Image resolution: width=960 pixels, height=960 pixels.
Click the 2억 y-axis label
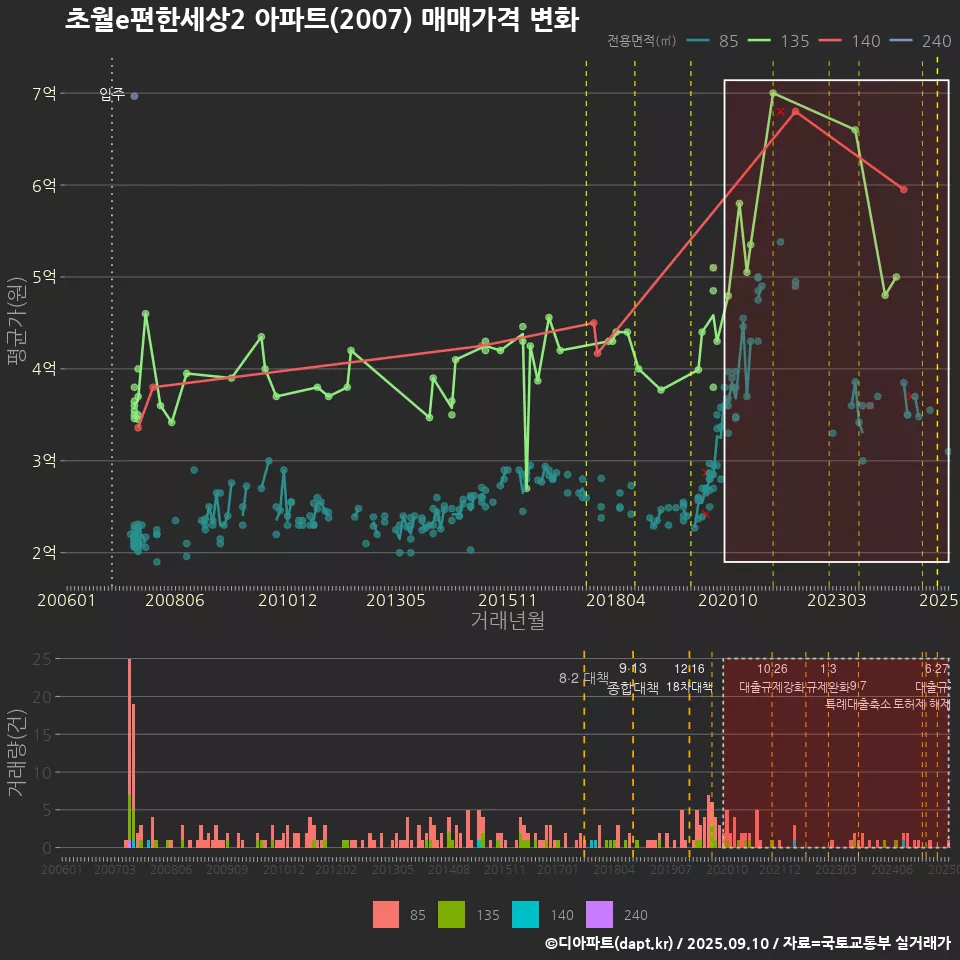click(x=44, y=552)
